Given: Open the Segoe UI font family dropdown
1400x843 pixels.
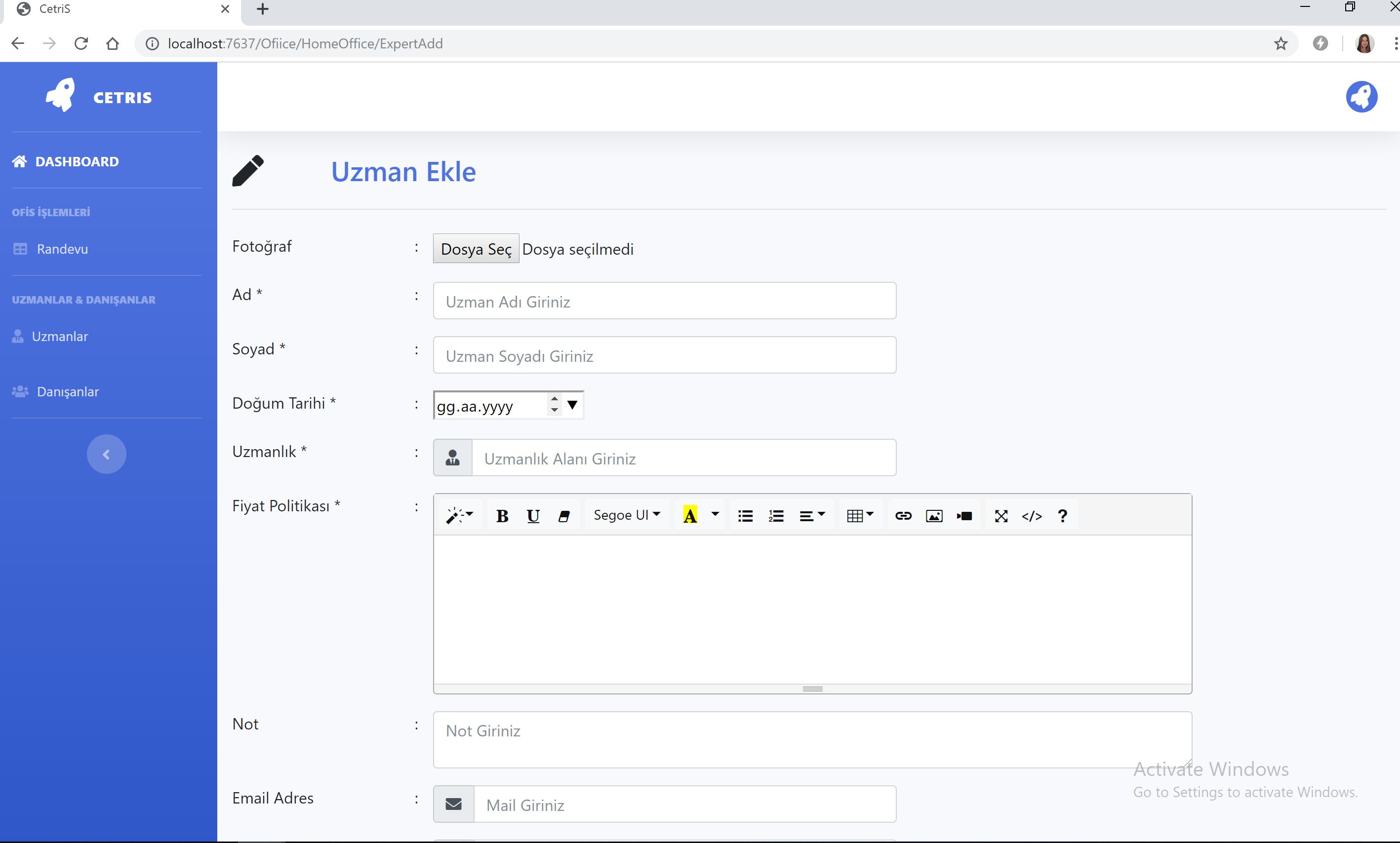Looking at the screenshot, I should pyautogui.click(x=627, y=515).
